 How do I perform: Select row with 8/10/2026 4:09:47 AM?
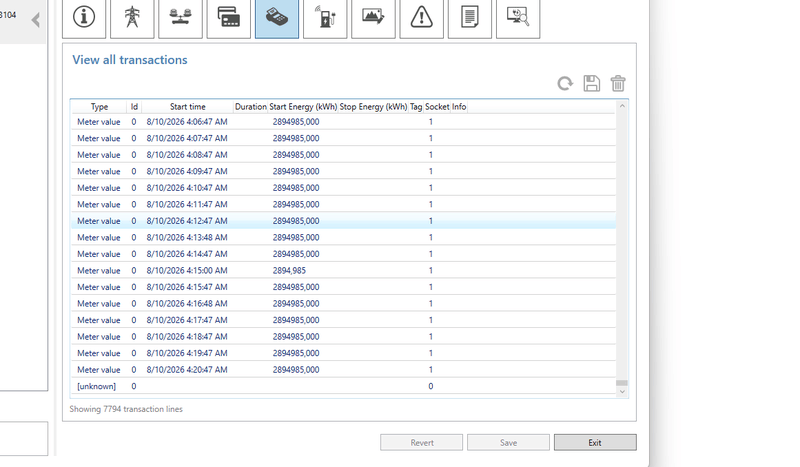click(x=343, y=171)
